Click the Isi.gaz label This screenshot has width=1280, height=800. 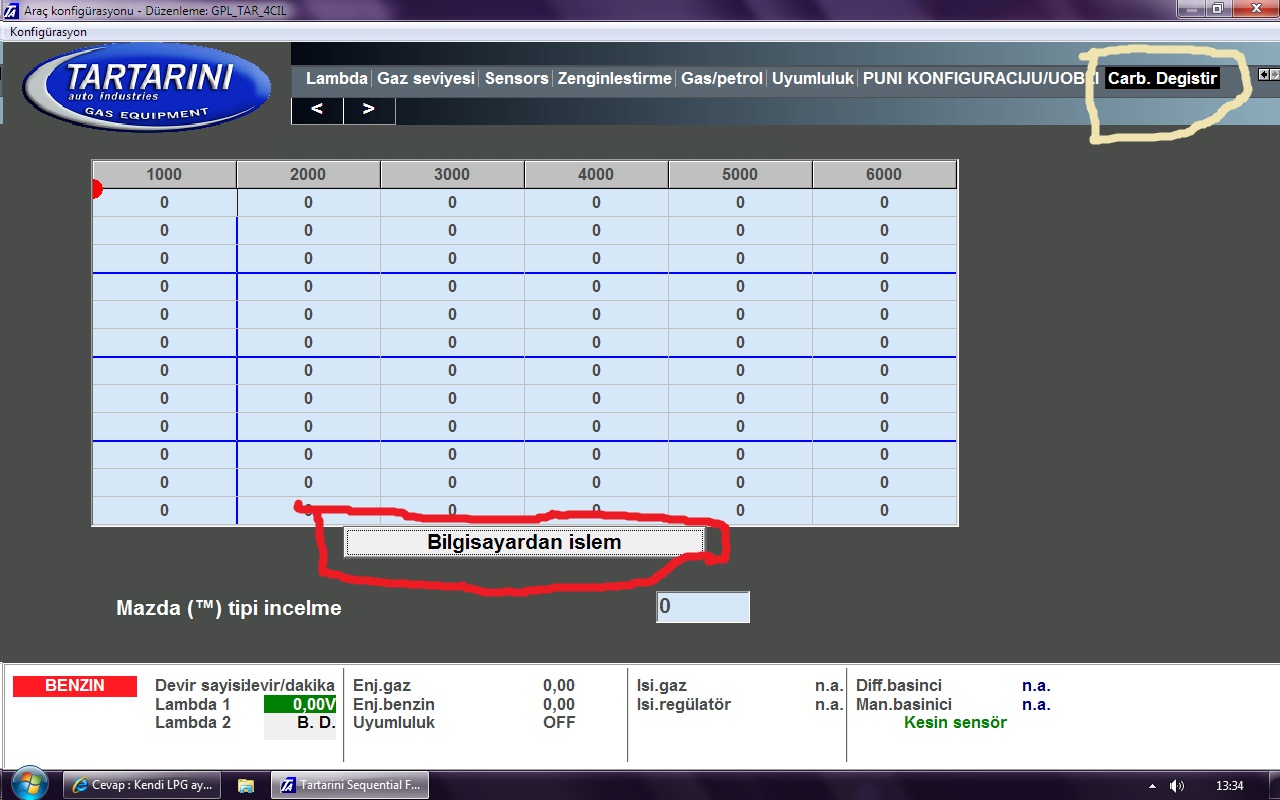[x=662, y=686]
